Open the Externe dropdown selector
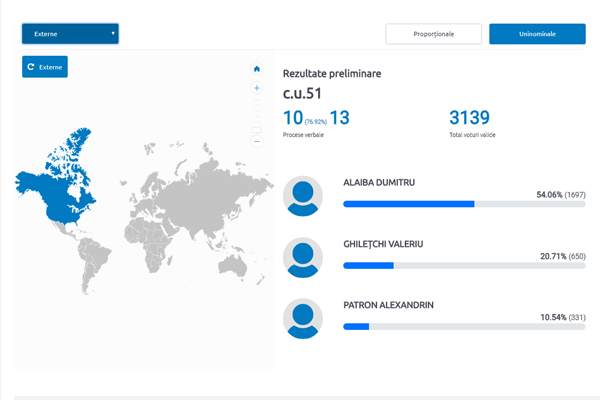The width and height of the screenshot is (600, 400). (70, 34)
